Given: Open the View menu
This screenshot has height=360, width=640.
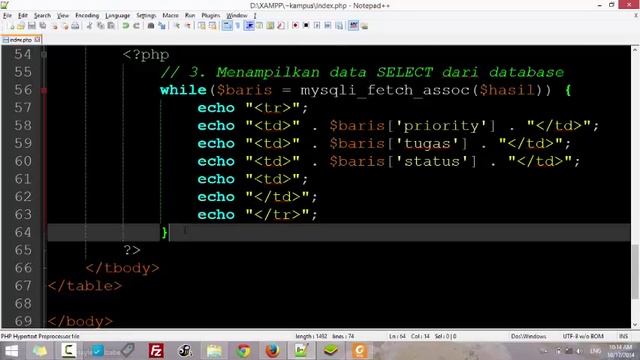Looking at the screenshot, I should (x=63, y=16).
